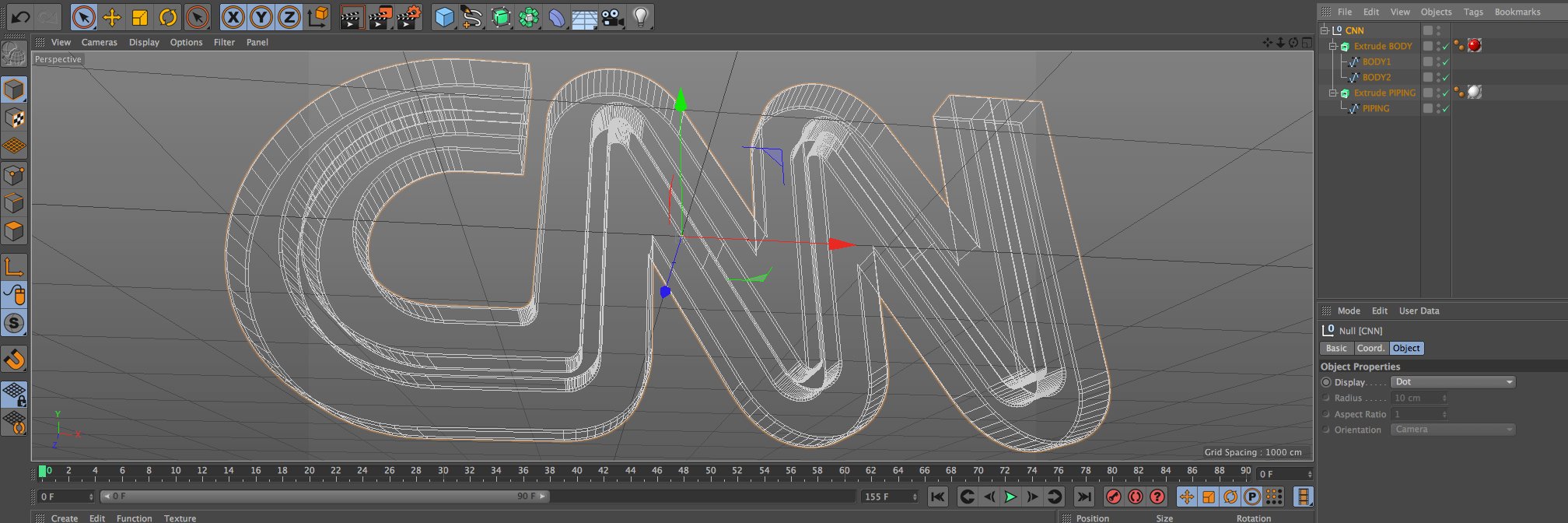Toggle the X axis lock
Screen dimensions: 1568x523
pyautogui.click(x=233, y=17)
